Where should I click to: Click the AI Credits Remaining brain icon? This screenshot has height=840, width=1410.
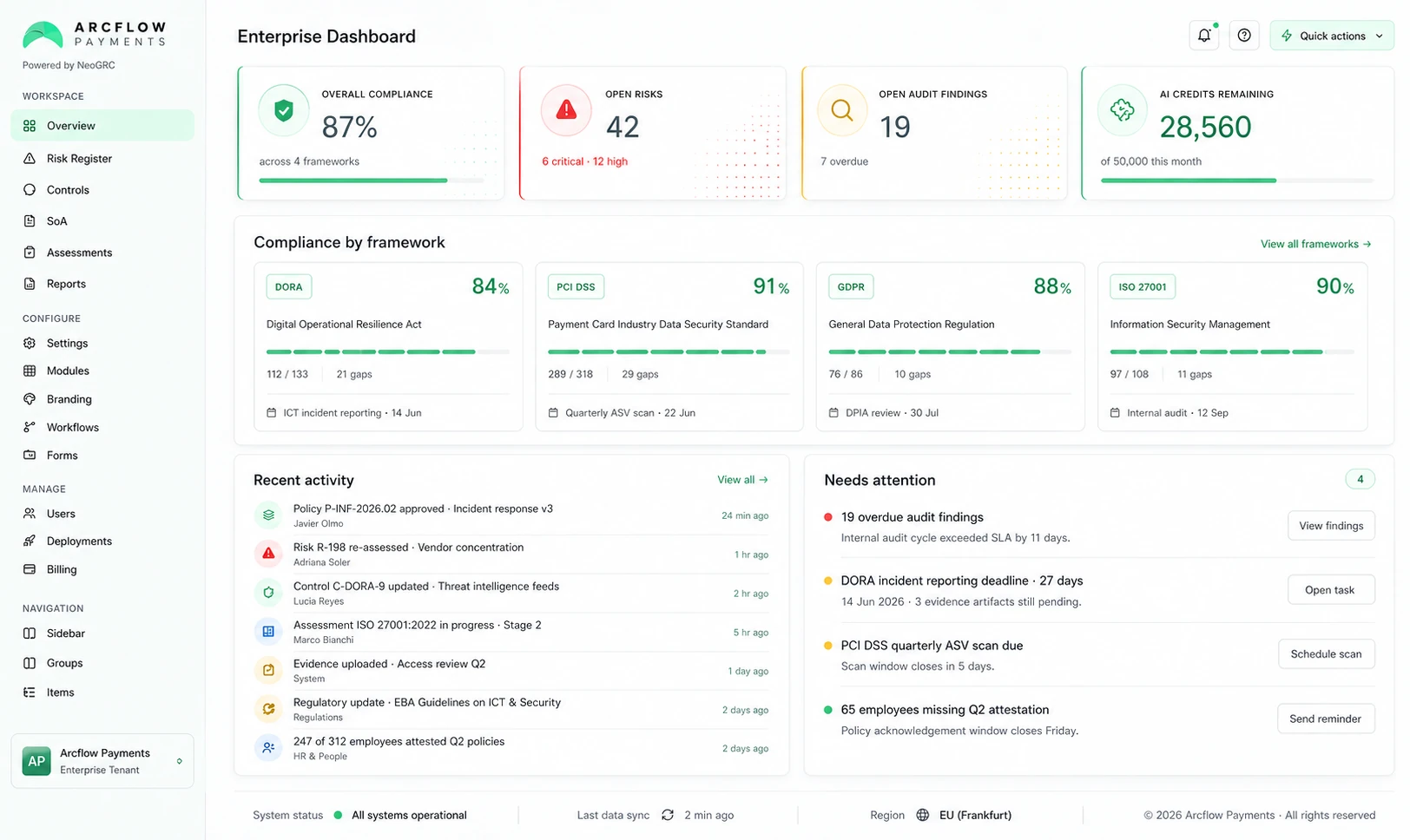(x=1123, y=109)
